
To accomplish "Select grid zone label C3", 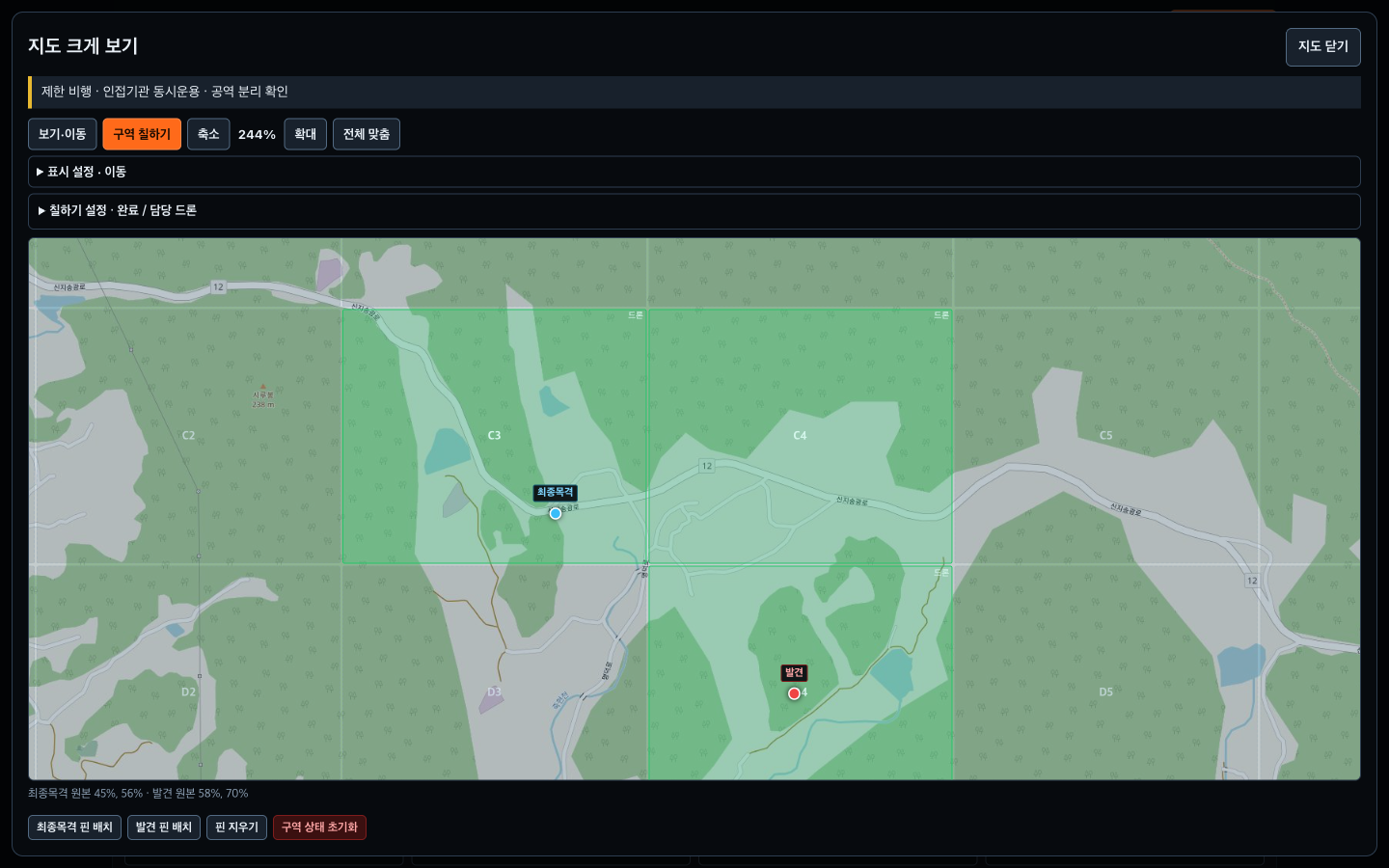I will (494, 436).
